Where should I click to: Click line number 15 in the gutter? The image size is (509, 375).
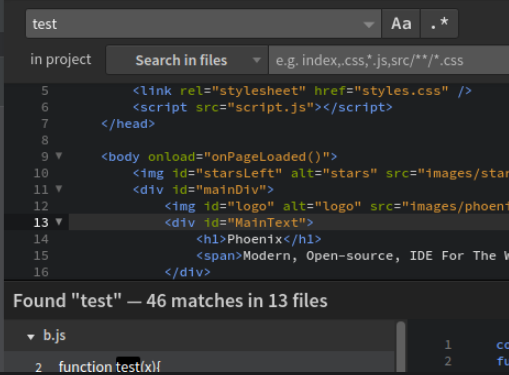[x=41, y=256]
